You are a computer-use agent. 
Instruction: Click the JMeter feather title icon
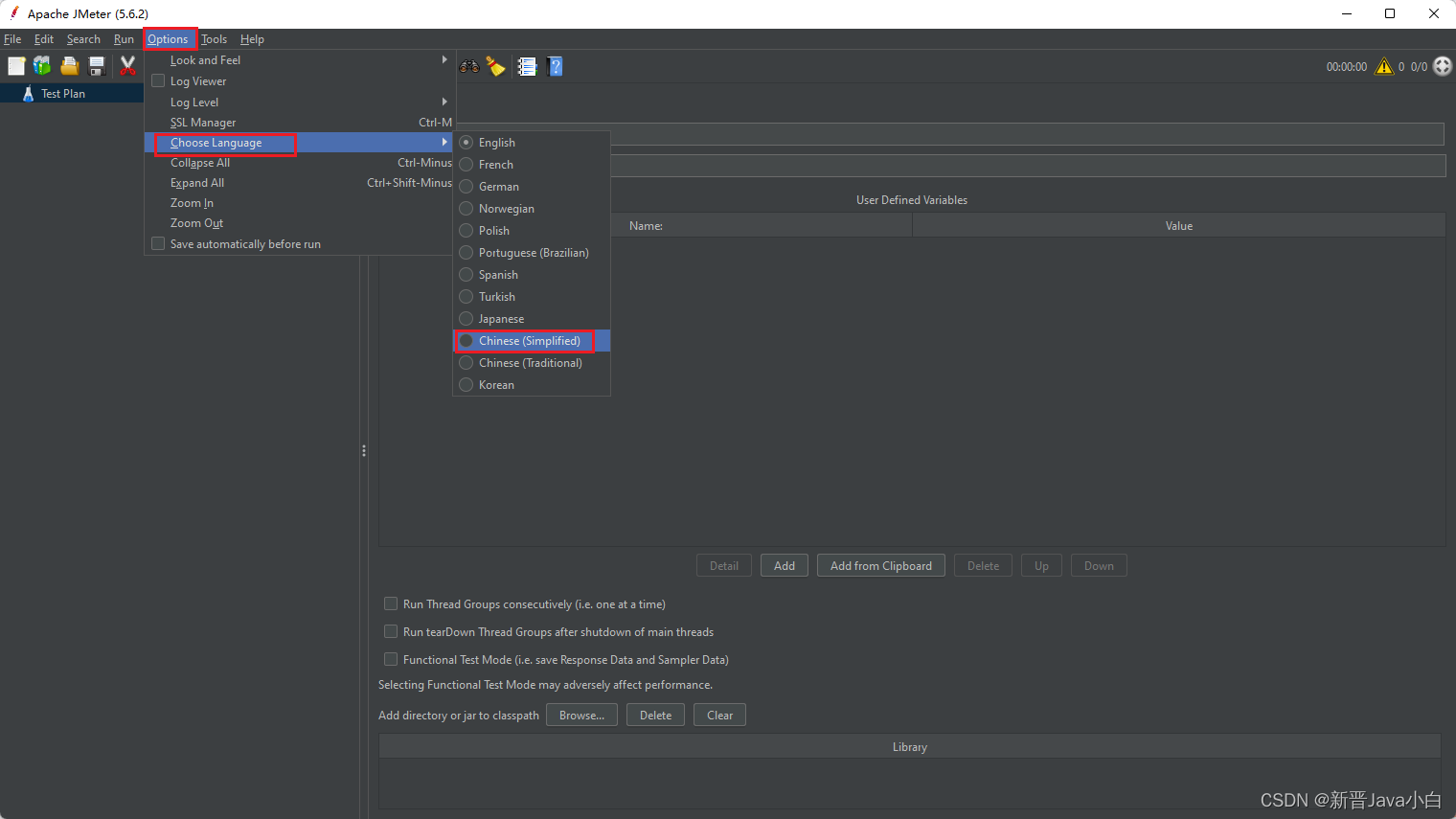pyautogui.click(x=14, y=13)
